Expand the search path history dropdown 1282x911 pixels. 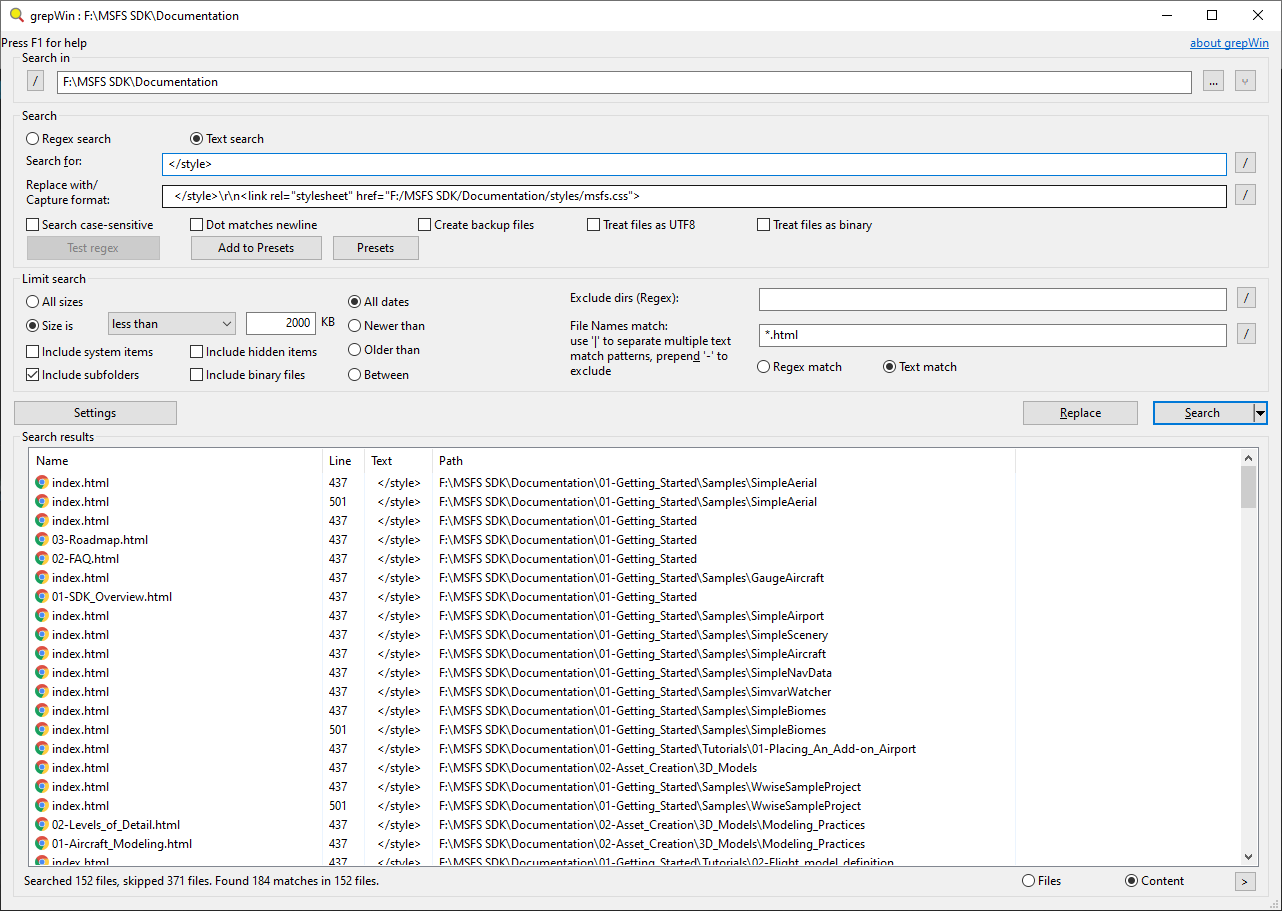tap(1245, 82)
